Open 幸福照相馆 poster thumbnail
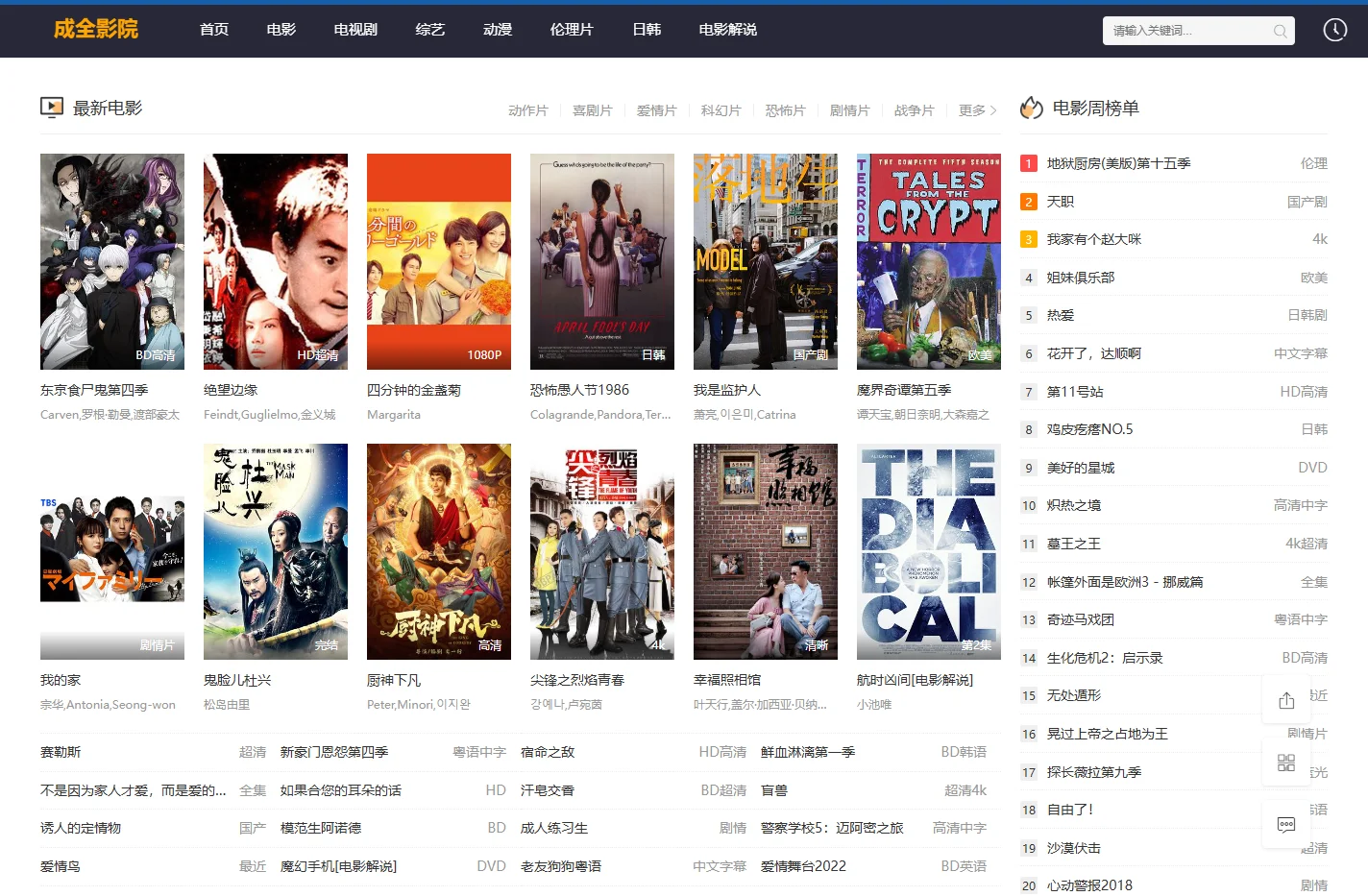The image size is (1368, 896). (x=766, y=551)
